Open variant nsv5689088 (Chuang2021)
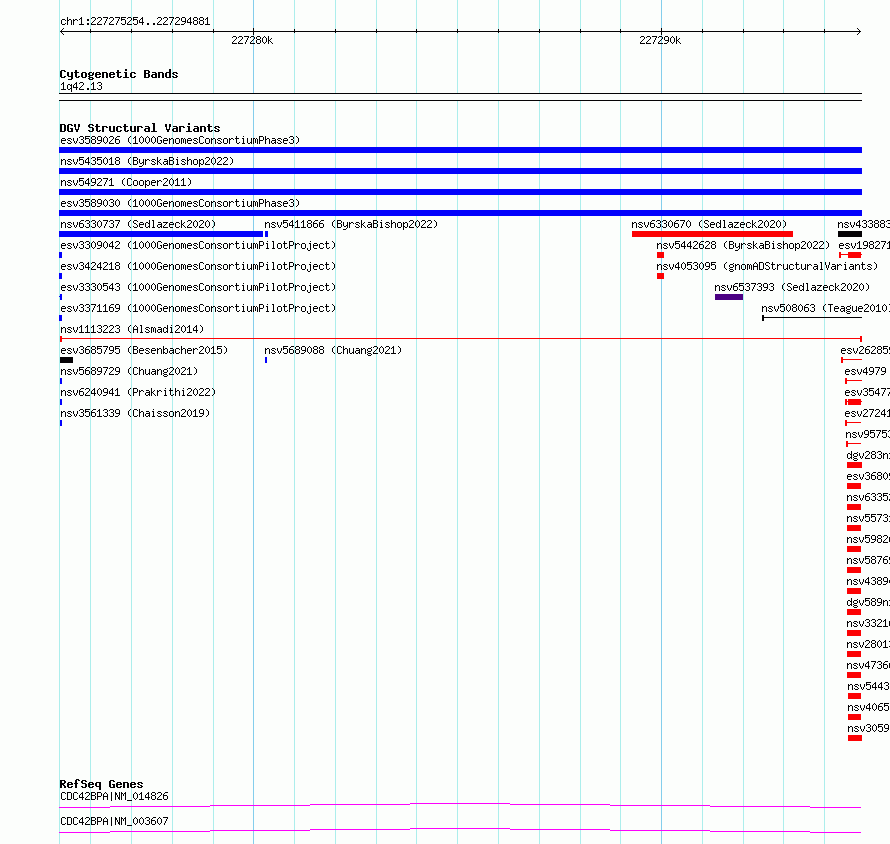 [x=333, y=350]
